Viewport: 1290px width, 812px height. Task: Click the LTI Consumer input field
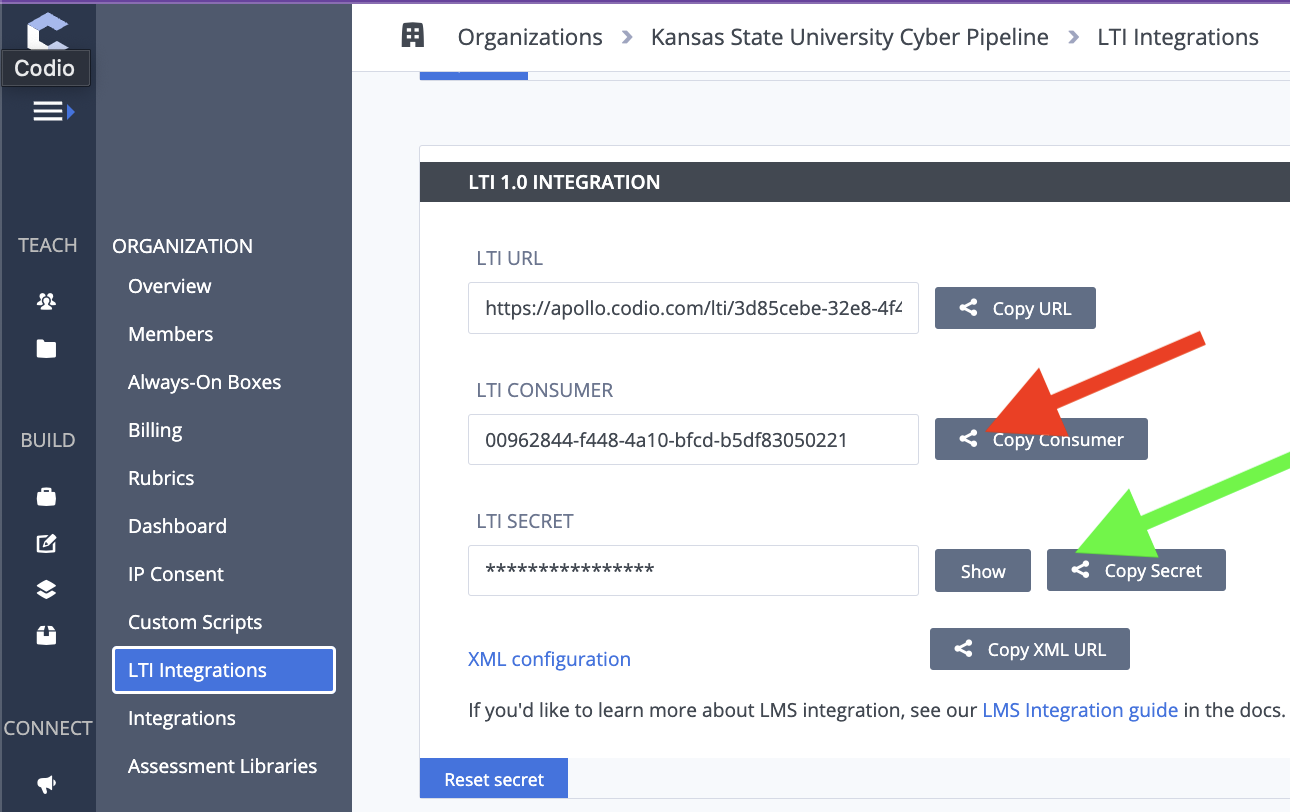693,439
